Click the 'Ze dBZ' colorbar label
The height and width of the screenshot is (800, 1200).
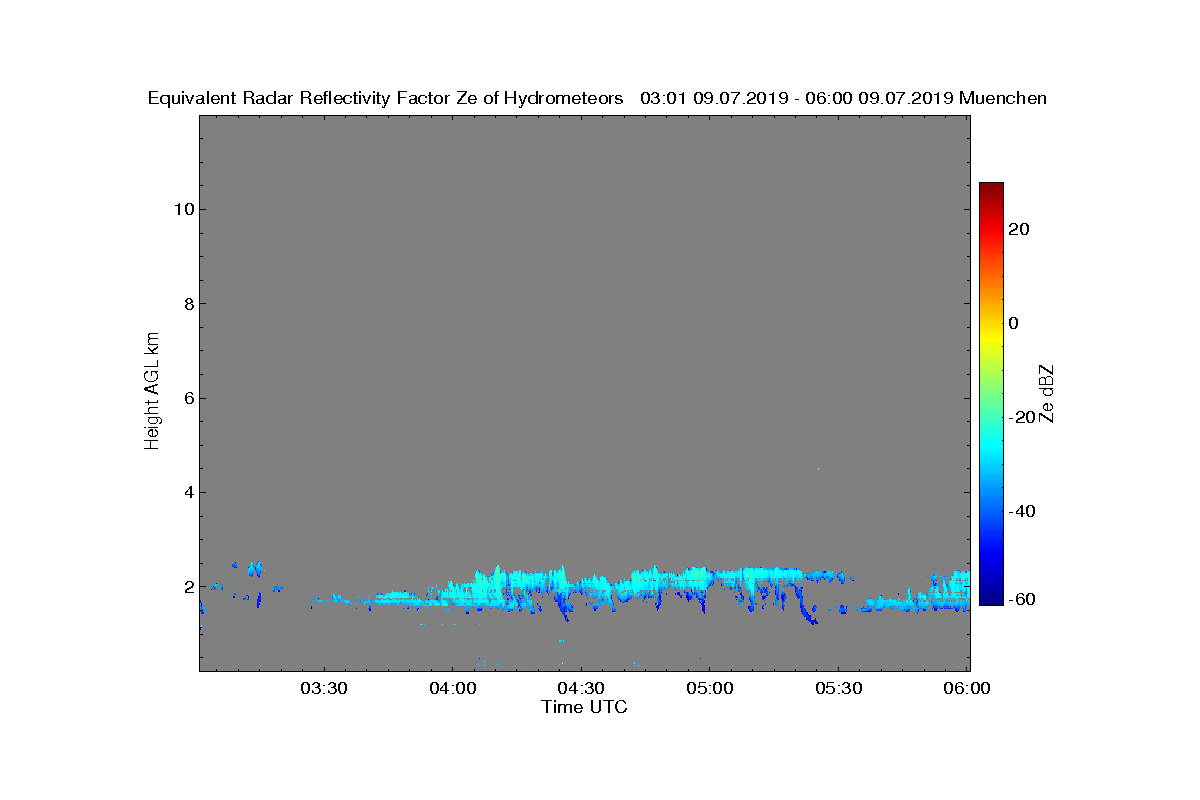tap(1047, 393)
